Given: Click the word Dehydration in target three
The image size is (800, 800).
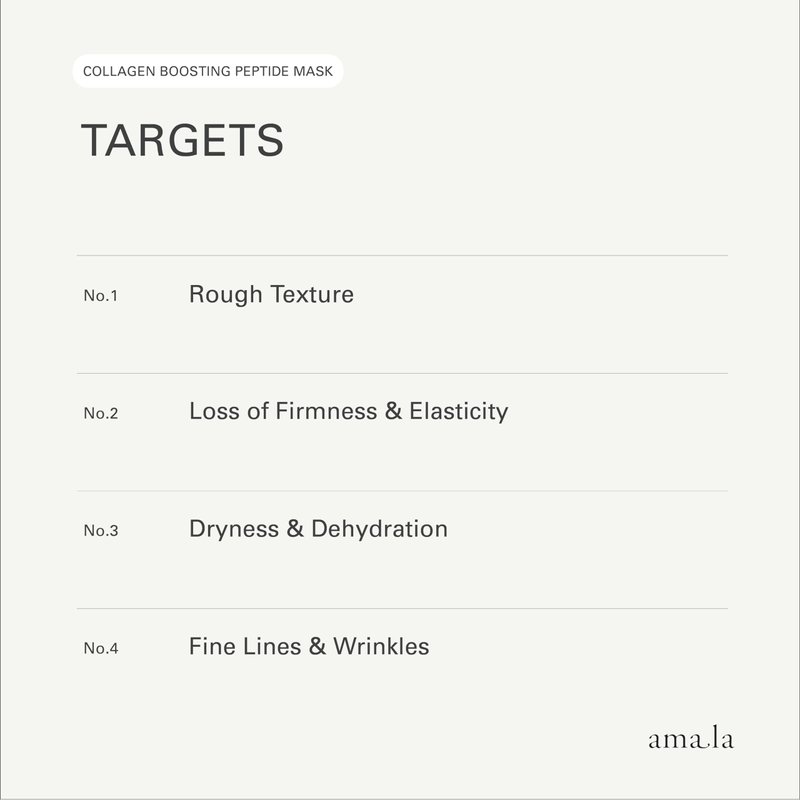Looking at the screenshot, I should point(379,528).
